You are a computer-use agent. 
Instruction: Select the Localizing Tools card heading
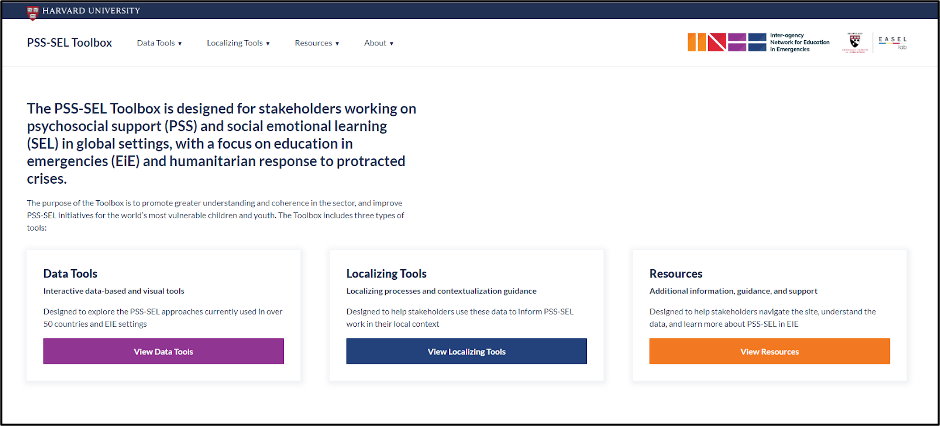tap(387, 274)
